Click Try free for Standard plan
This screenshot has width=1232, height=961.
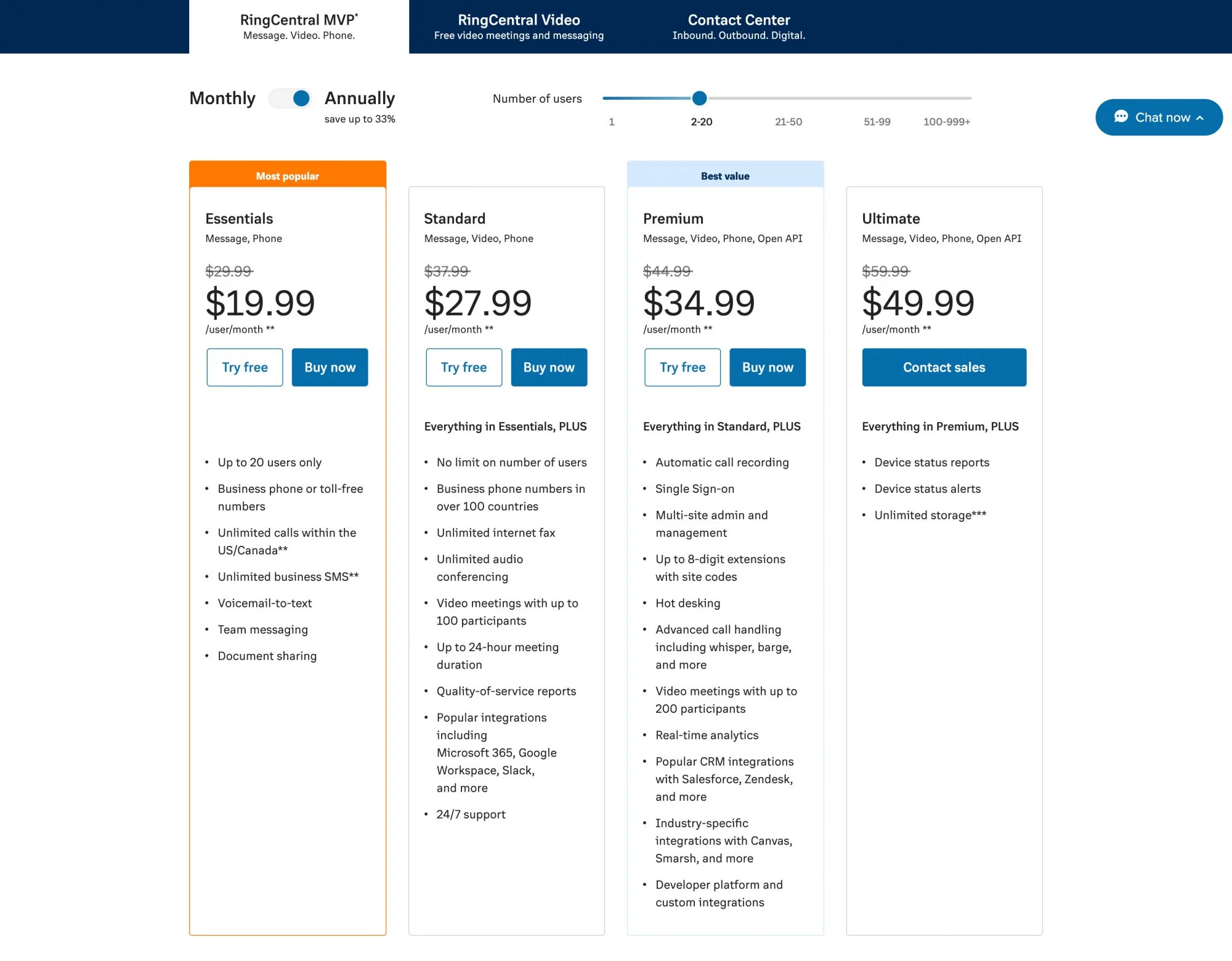point(463,367)
